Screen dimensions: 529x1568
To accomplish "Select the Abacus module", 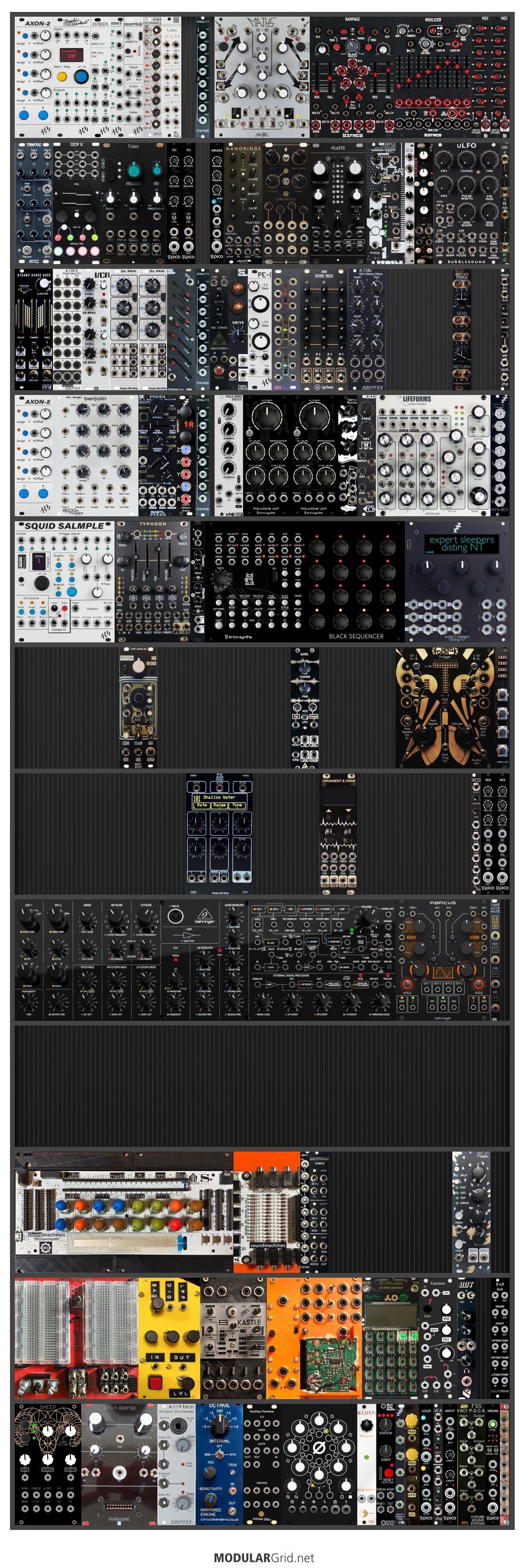I will pyautogui.click(x=442, y=960).
